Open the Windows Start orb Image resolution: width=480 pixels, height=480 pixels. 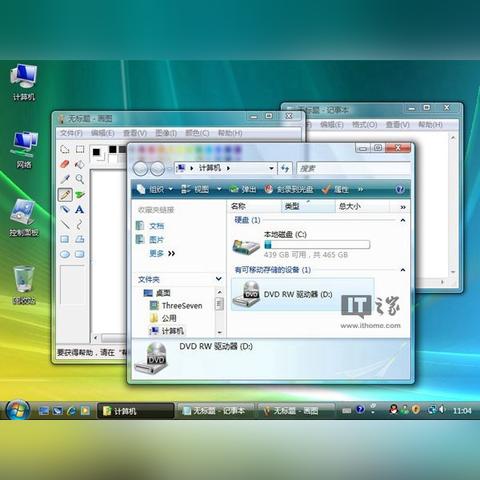(18, 410)
